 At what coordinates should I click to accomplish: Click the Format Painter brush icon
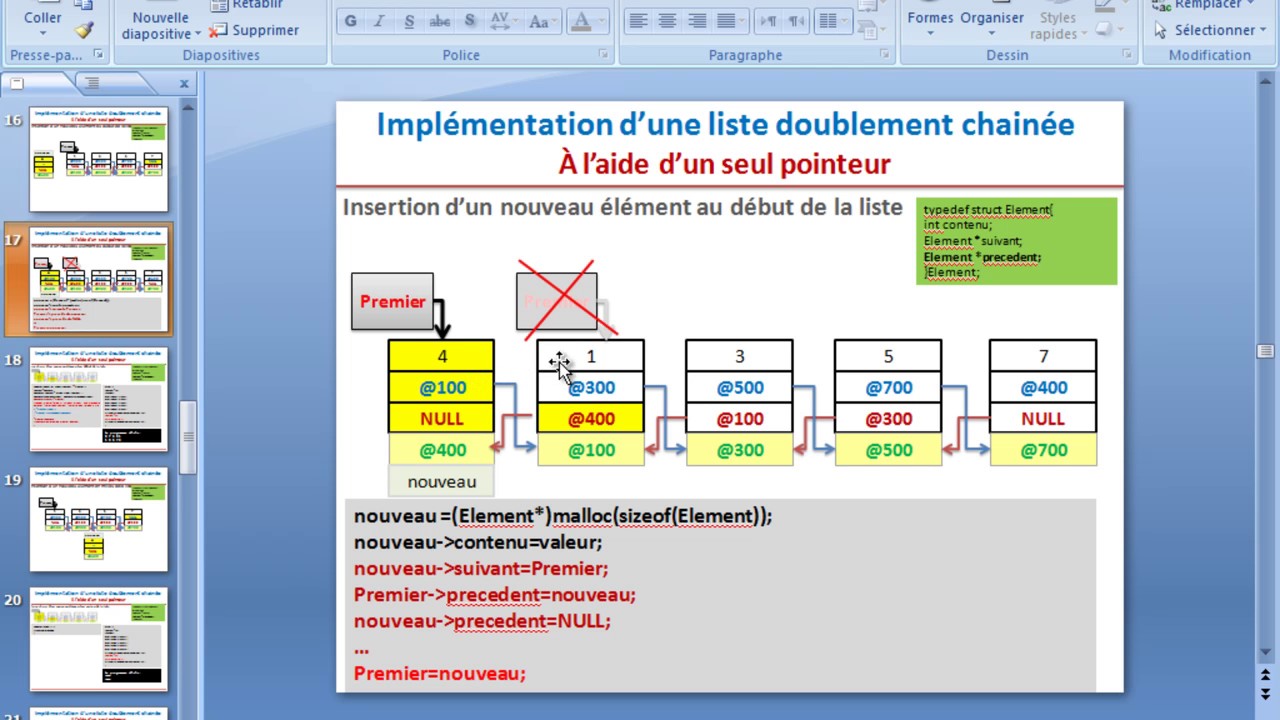point(84,30)
